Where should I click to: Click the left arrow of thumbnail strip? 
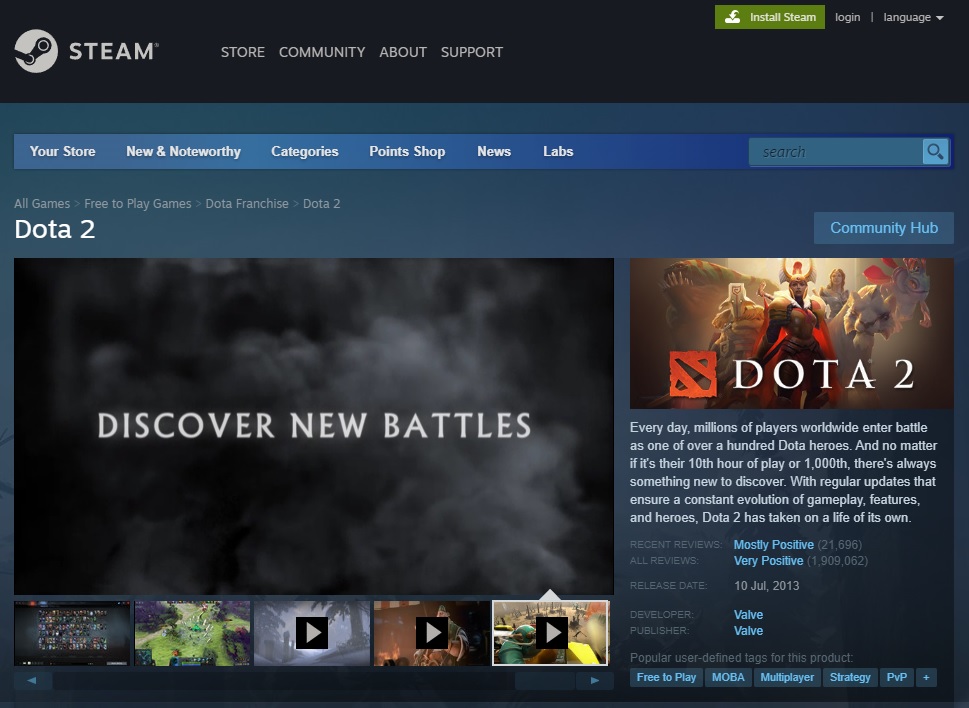[x=32, y=680]
